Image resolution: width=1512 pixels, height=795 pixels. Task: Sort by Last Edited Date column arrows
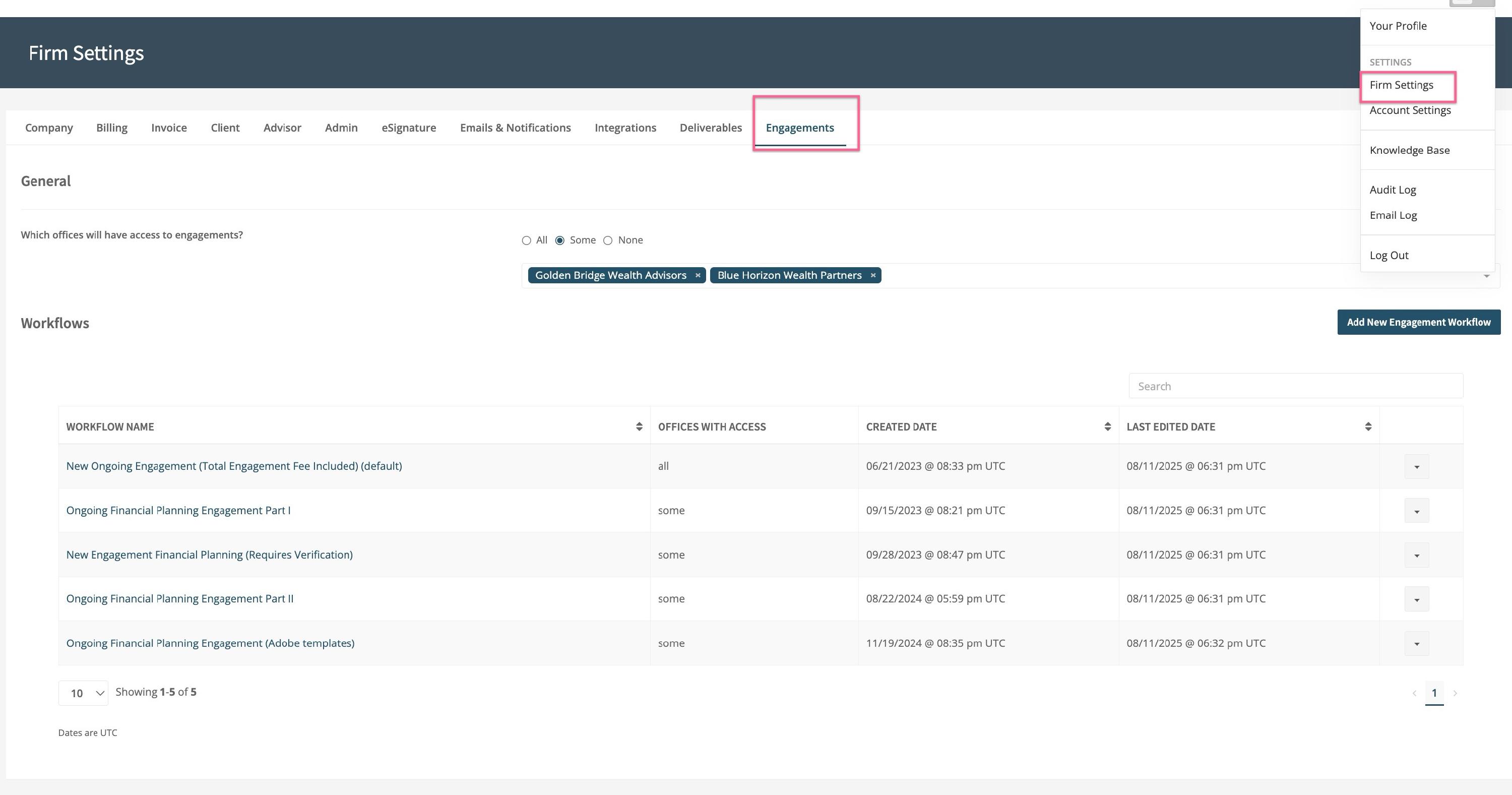pos(1368,427)
